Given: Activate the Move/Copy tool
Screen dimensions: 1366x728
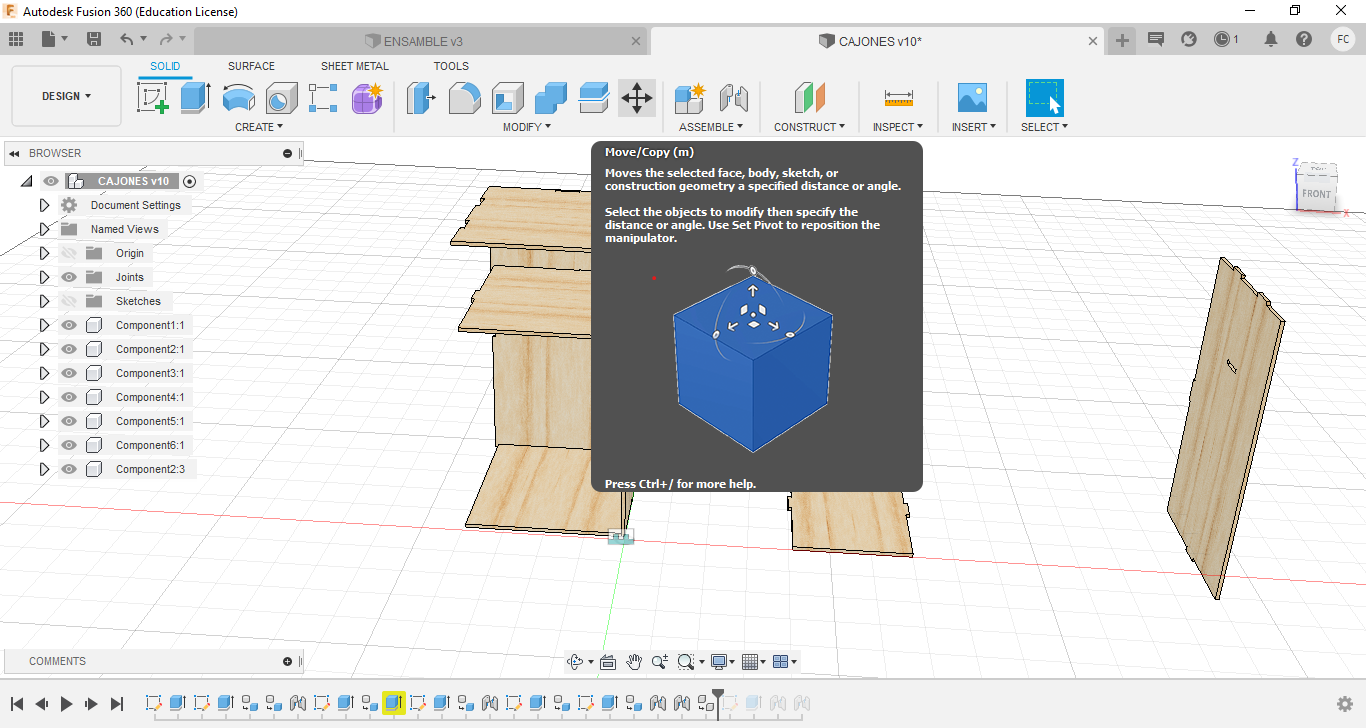Looking at the screenshot, I should pos(637,98).
